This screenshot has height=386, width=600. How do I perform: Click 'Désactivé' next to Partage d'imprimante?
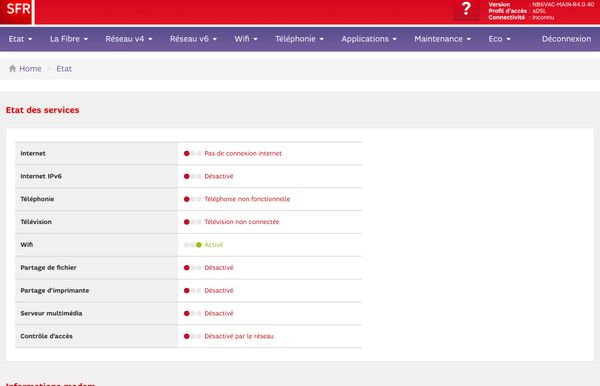[219, 291]
